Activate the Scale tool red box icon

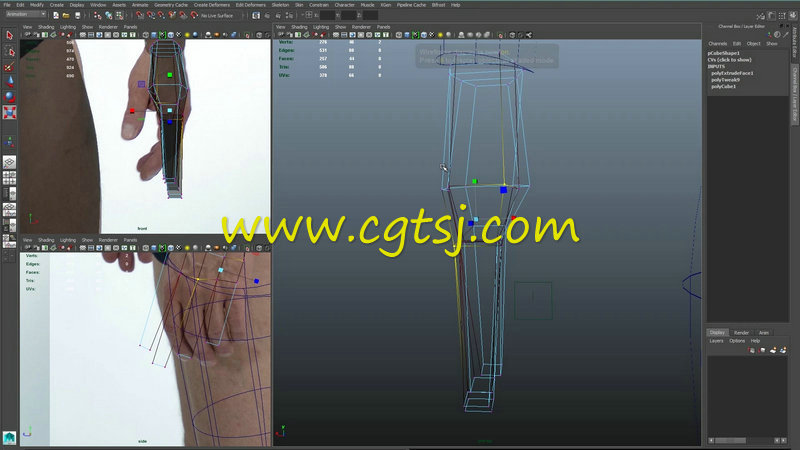pyautogui.click(x=9, y=112)
